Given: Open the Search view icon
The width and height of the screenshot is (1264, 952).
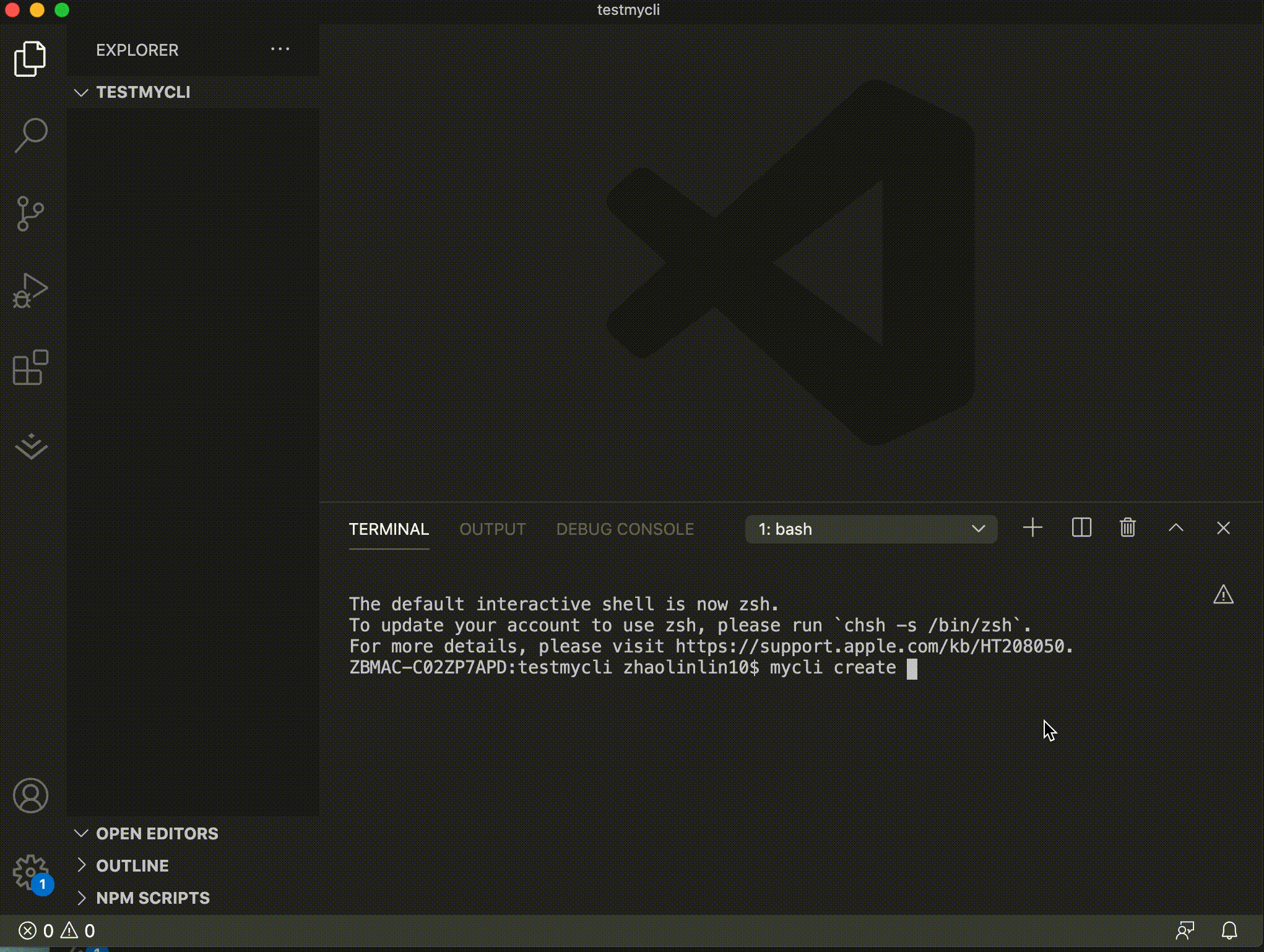Looking at the screenshot, I should (x=30, y=135).
